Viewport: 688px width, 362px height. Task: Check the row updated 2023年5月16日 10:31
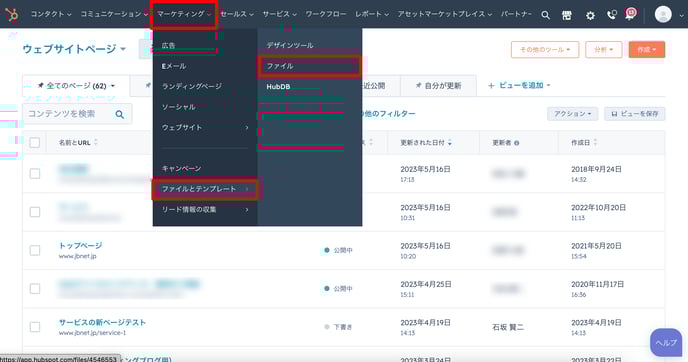(35, 212)
